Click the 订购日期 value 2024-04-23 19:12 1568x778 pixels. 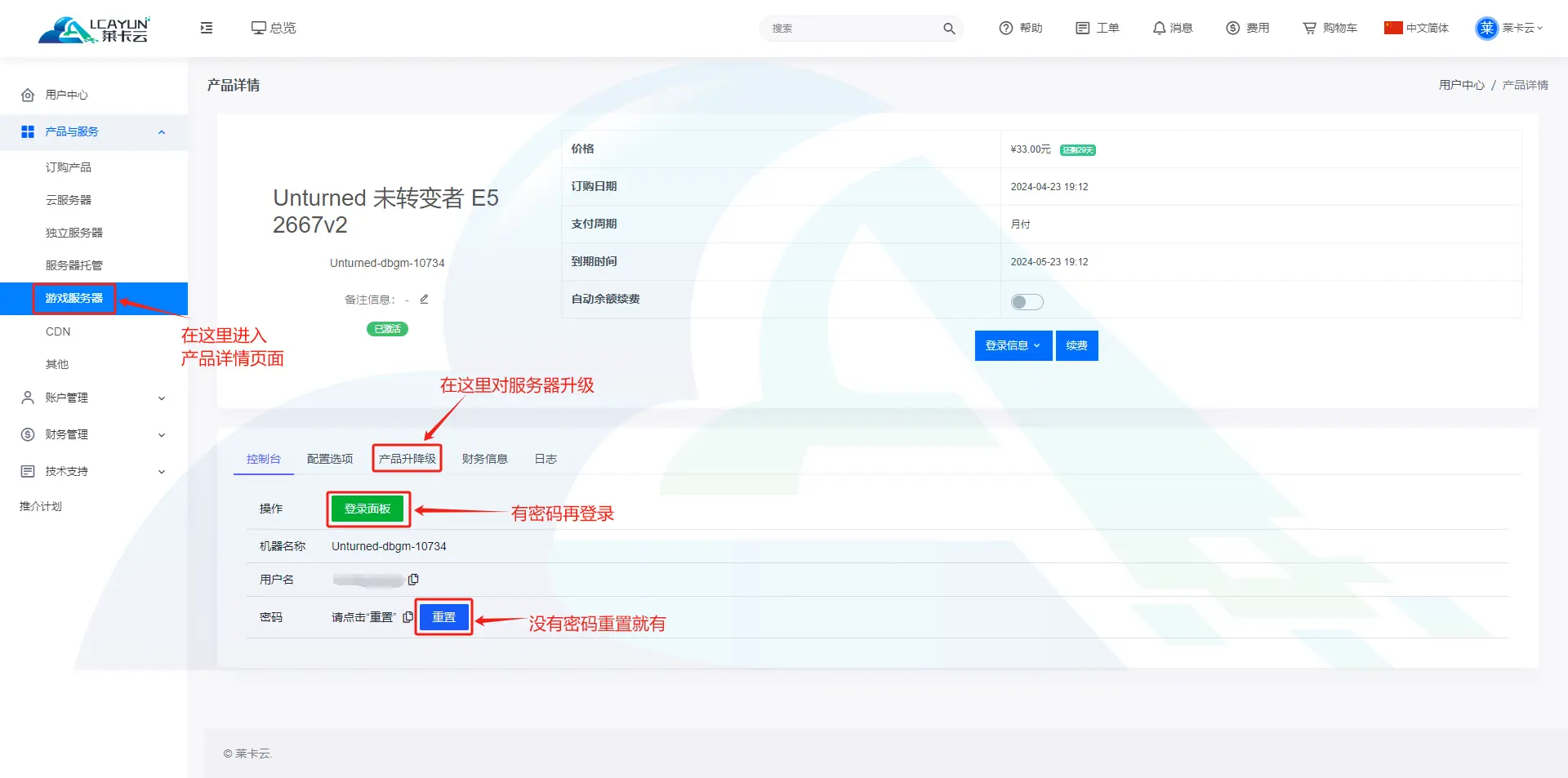[1049, 187]
